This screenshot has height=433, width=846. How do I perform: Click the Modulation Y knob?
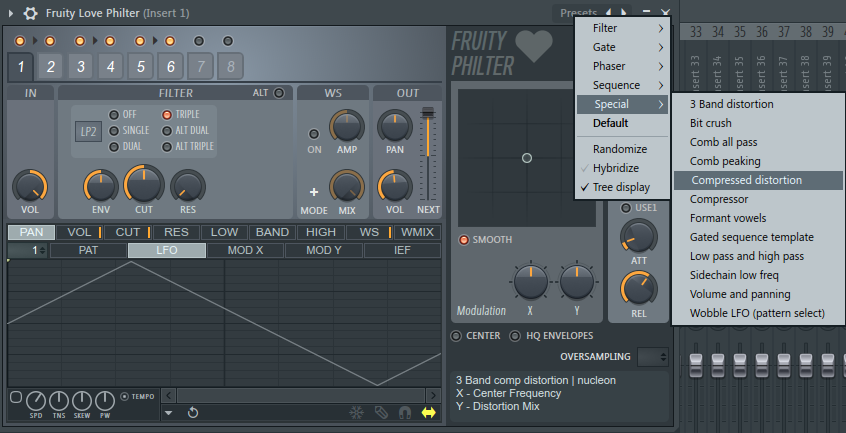577,281
